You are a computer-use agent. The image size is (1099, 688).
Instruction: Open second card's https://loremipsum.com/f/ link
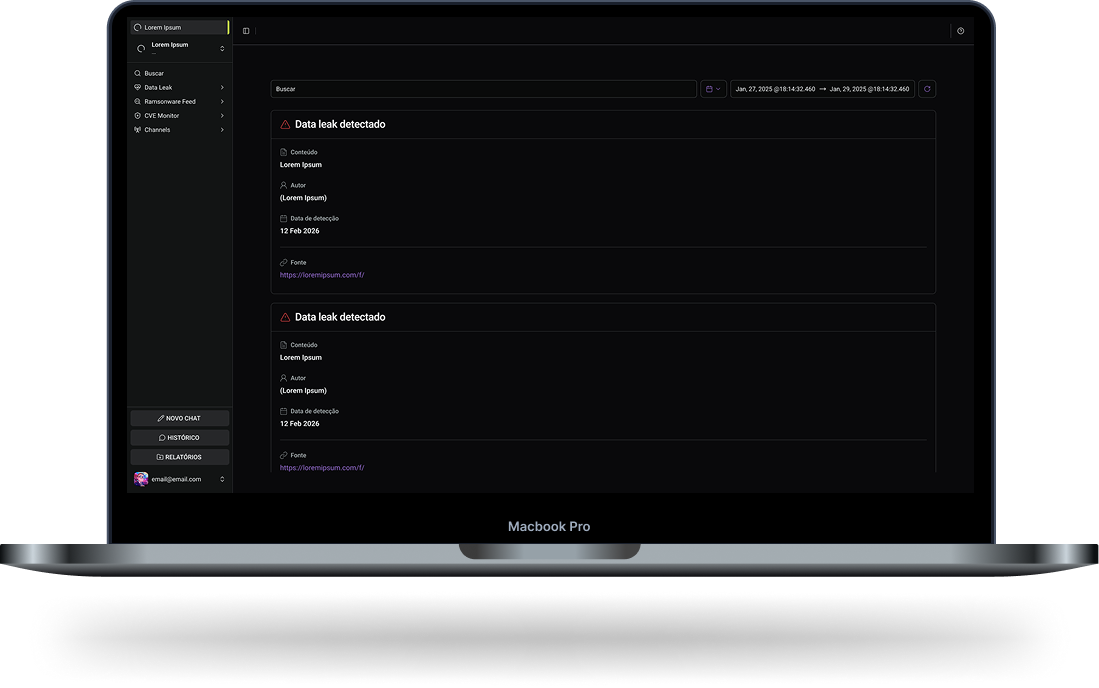coord(322,467)
